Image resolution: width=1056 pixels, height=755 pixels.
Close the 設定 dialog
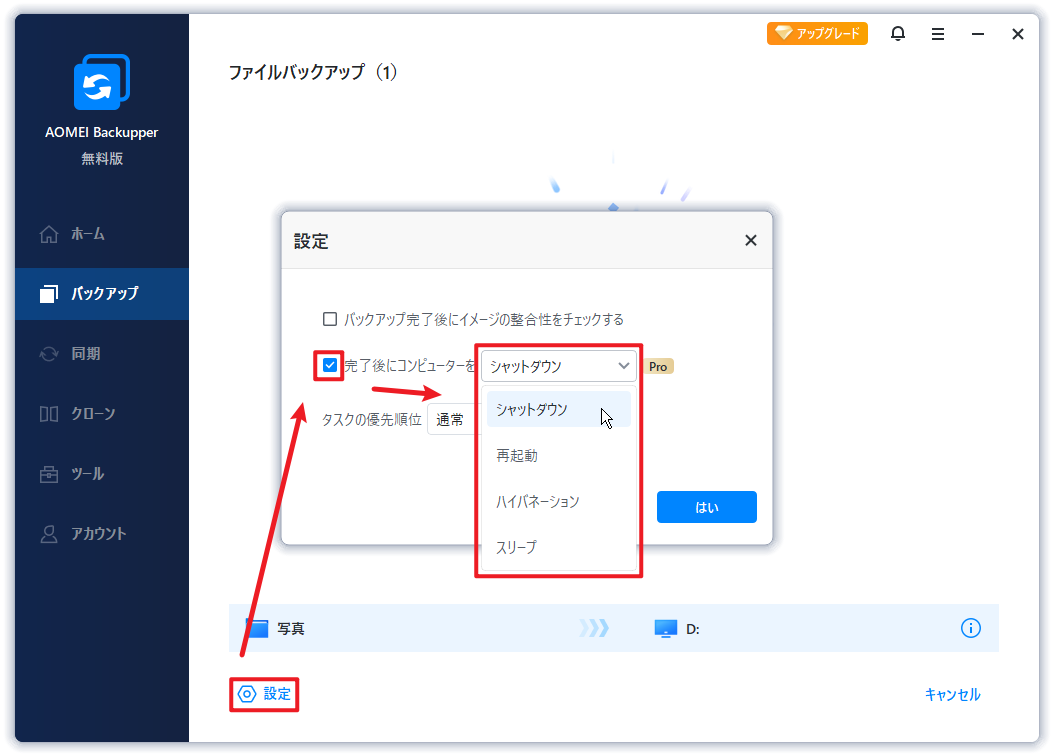(751, 240)
